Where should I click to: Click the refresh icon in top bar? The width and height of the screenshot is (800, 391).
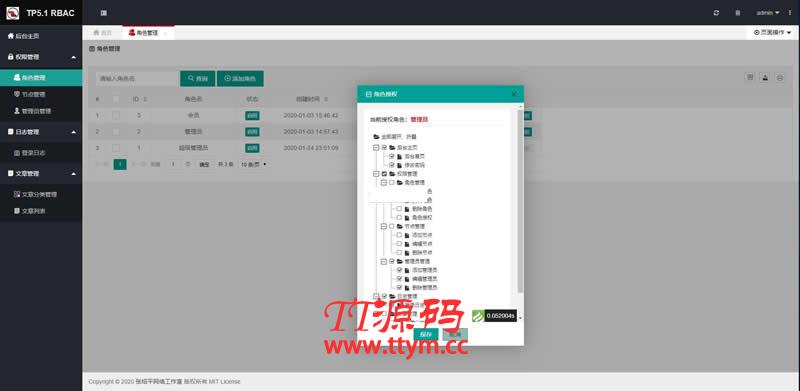[716, 13]
